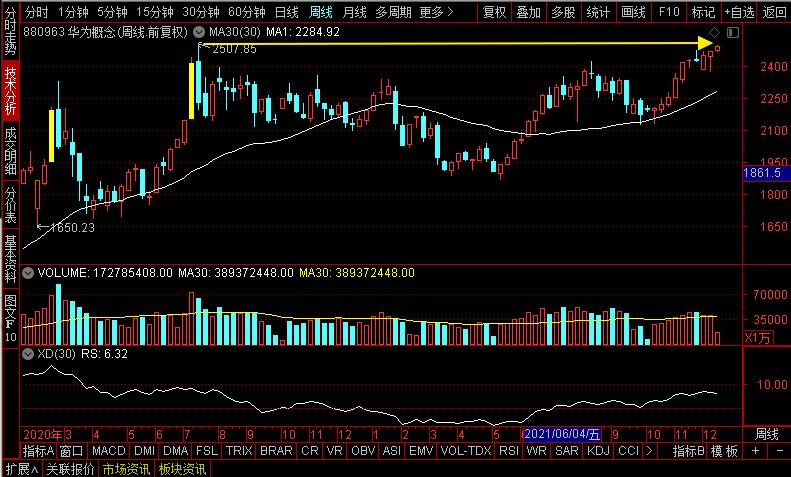Image resolution: width=791 pixels, height=477 pixels.
Task: Open the 多股 view
Action: (x=563, y=12)
